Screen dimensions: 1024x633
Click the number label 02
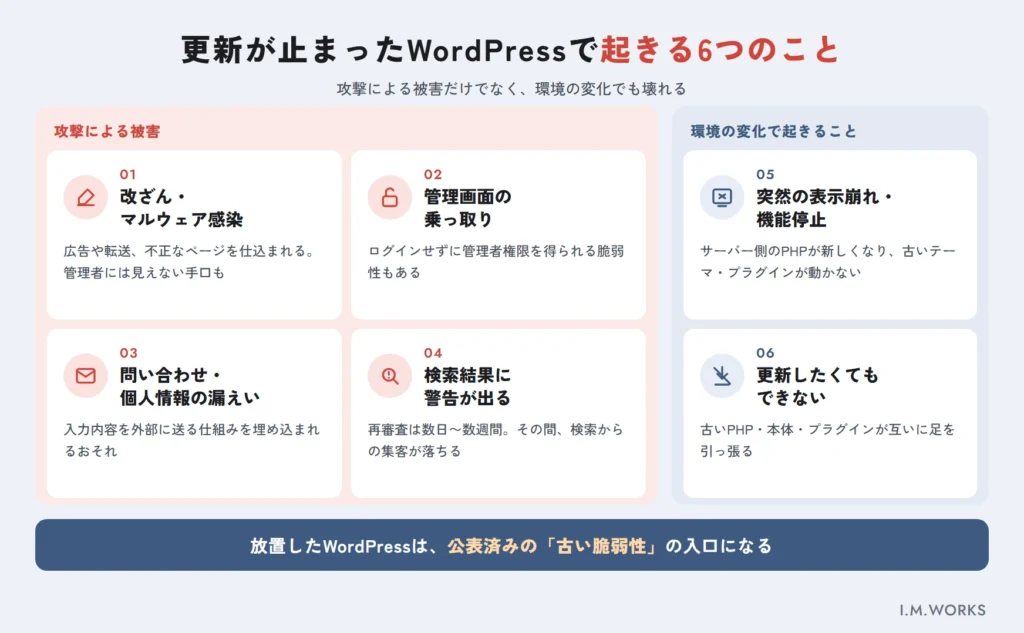(x=433, y=174)
